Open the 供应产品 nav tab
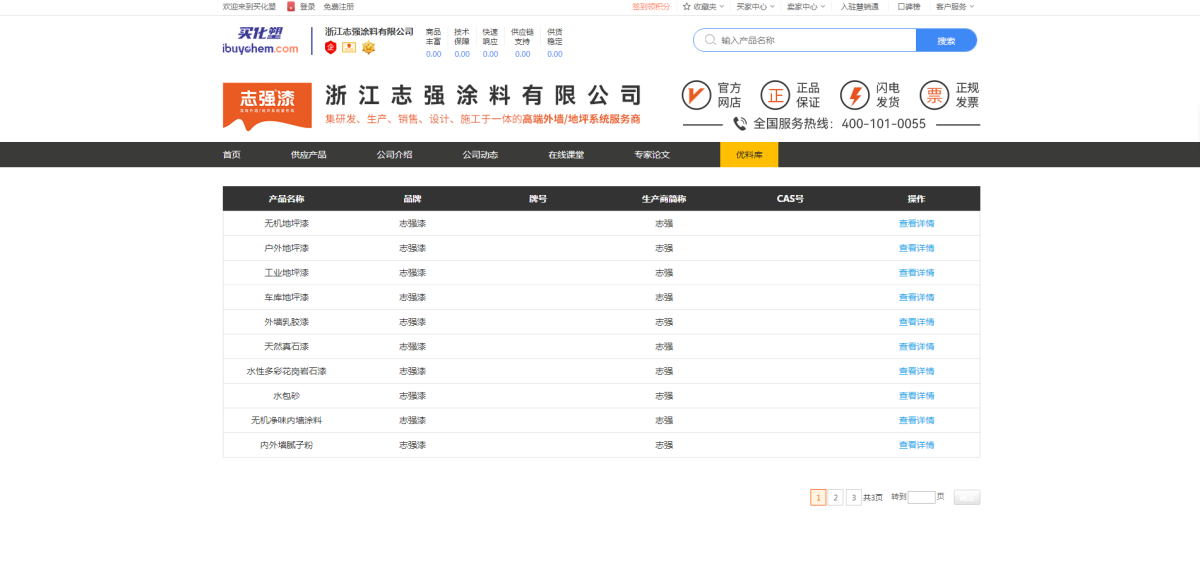1200x561 pixels. point(309,155)
